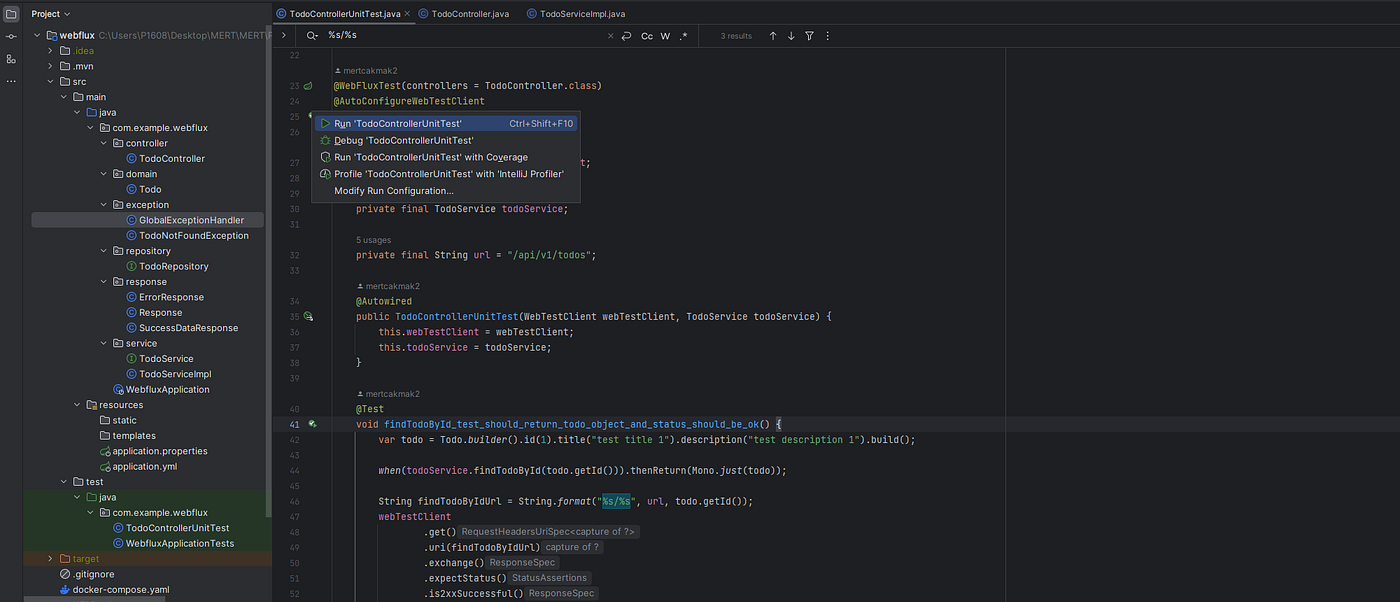Jump to previous search occurrence arrow
Image resolution: width=1400 pixels, height=602 pixels.
click(x=773, y=36)
